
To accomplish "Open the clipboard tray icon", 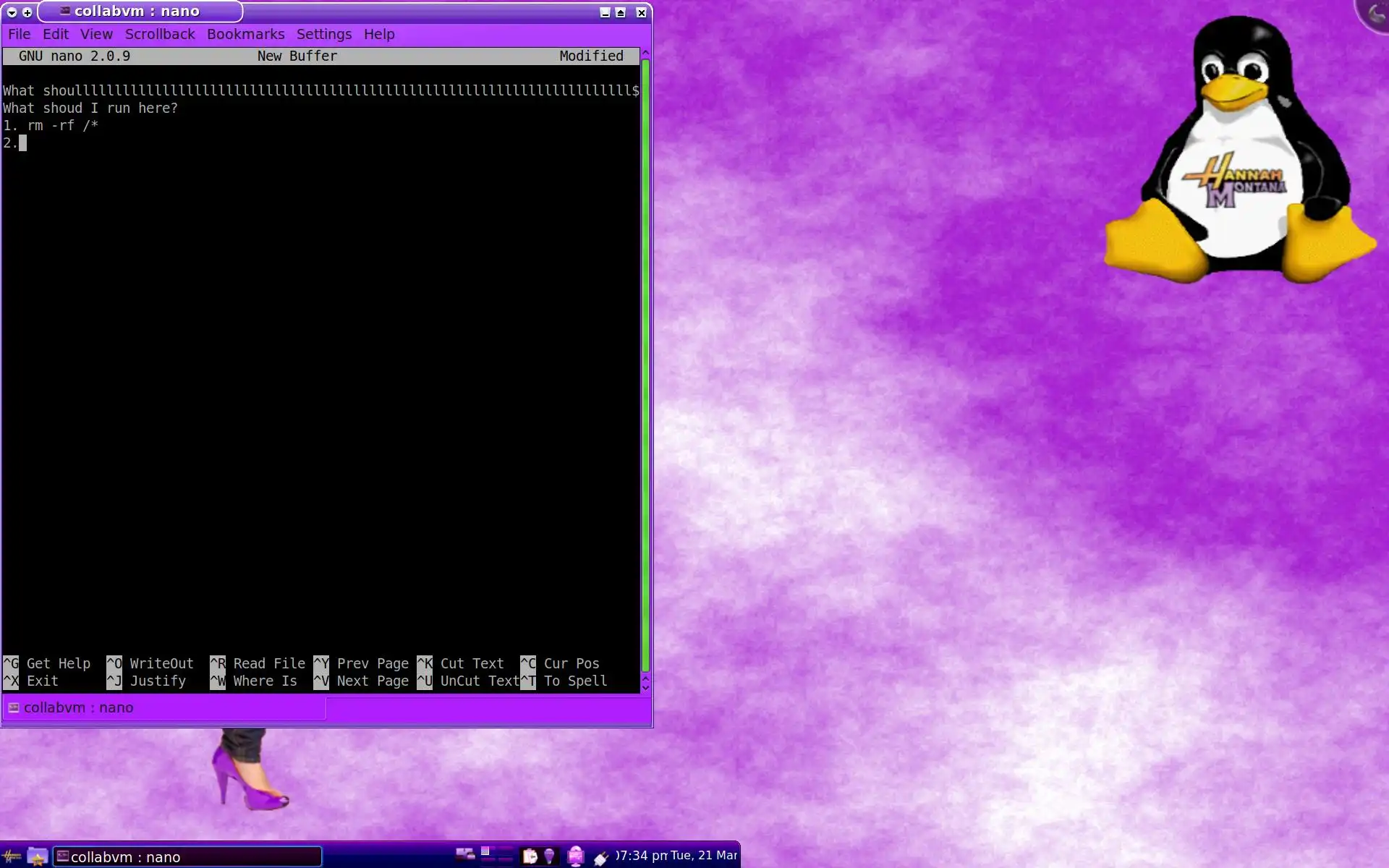I will pos(530,856).
